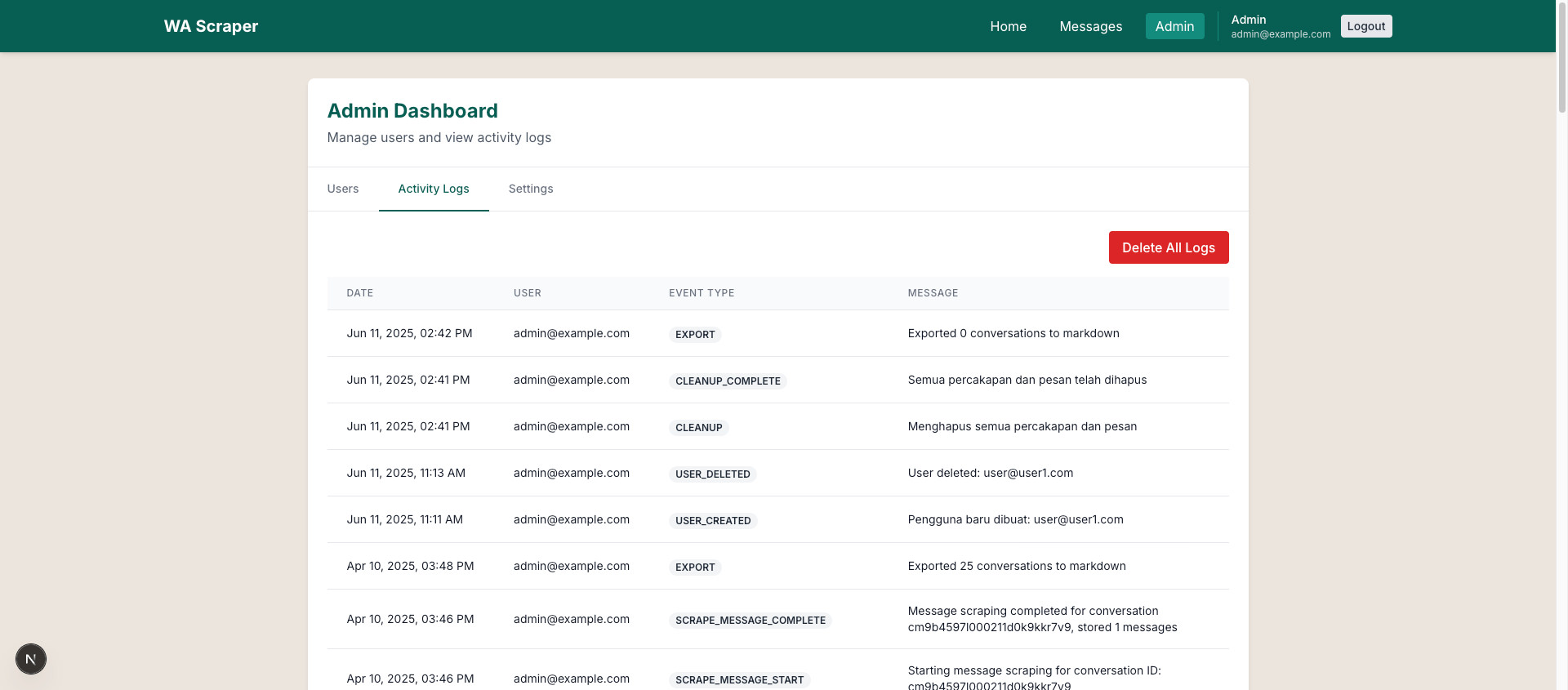The height and width of the screenshot is (690, 1568).
Task: Select the 'Exported 25 conversations to markdown' message
Action: coord(1017,566)
